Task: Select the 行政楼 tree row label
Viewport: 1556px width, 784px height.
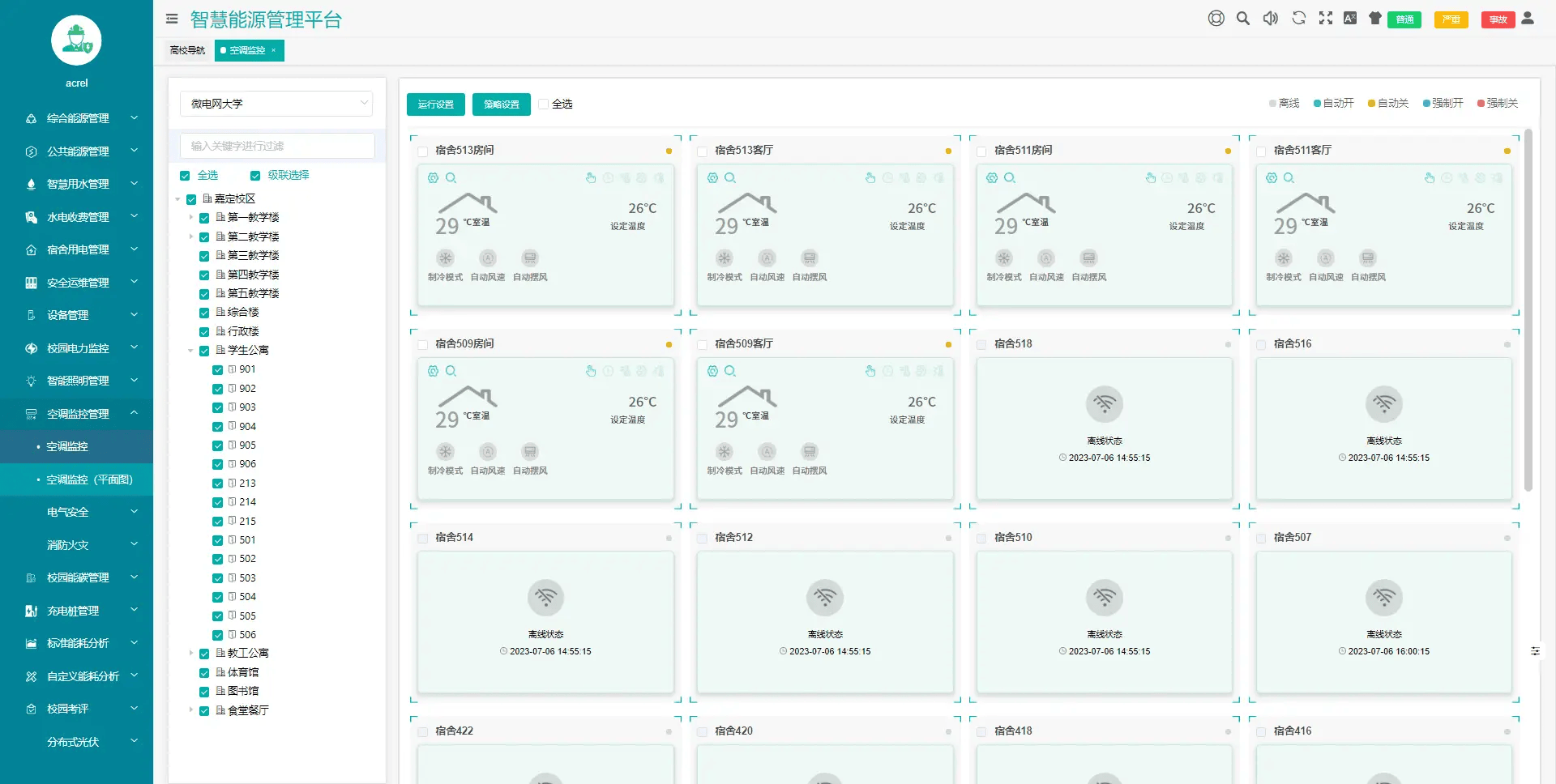Action: 243,331
